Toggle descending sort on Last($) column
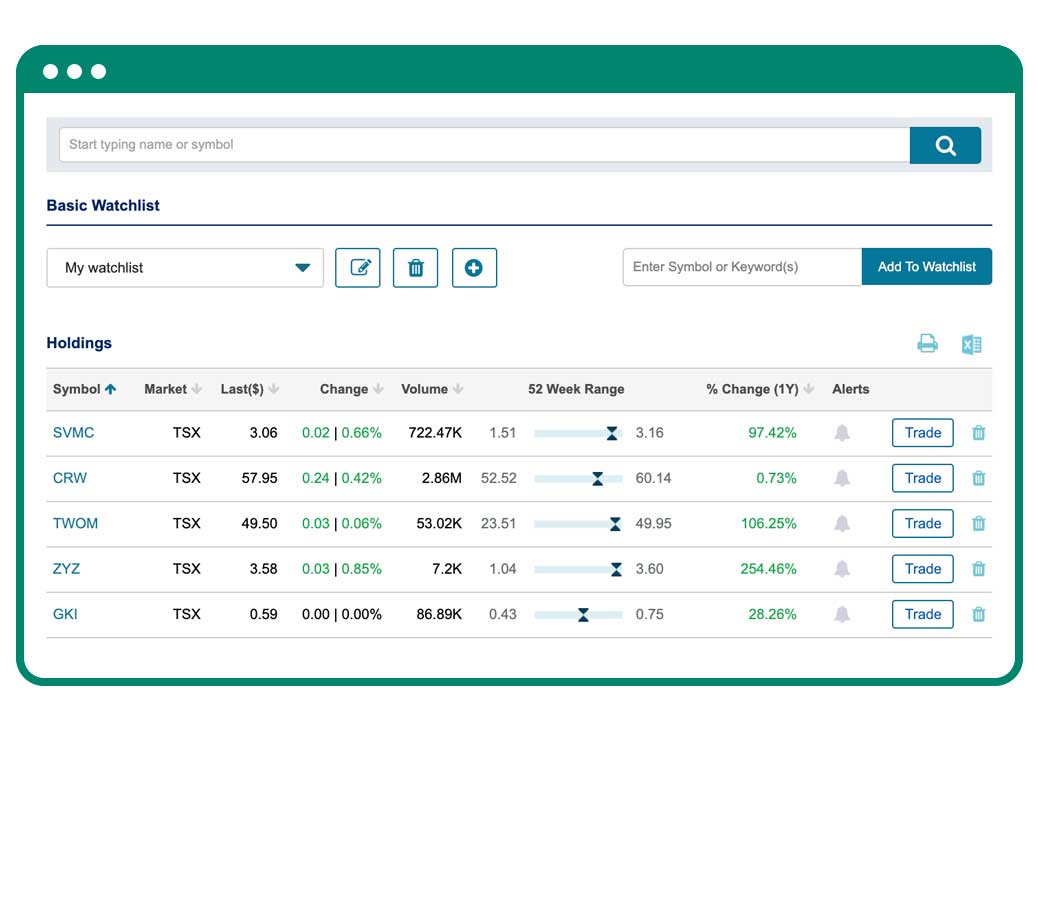 (273, 389)
